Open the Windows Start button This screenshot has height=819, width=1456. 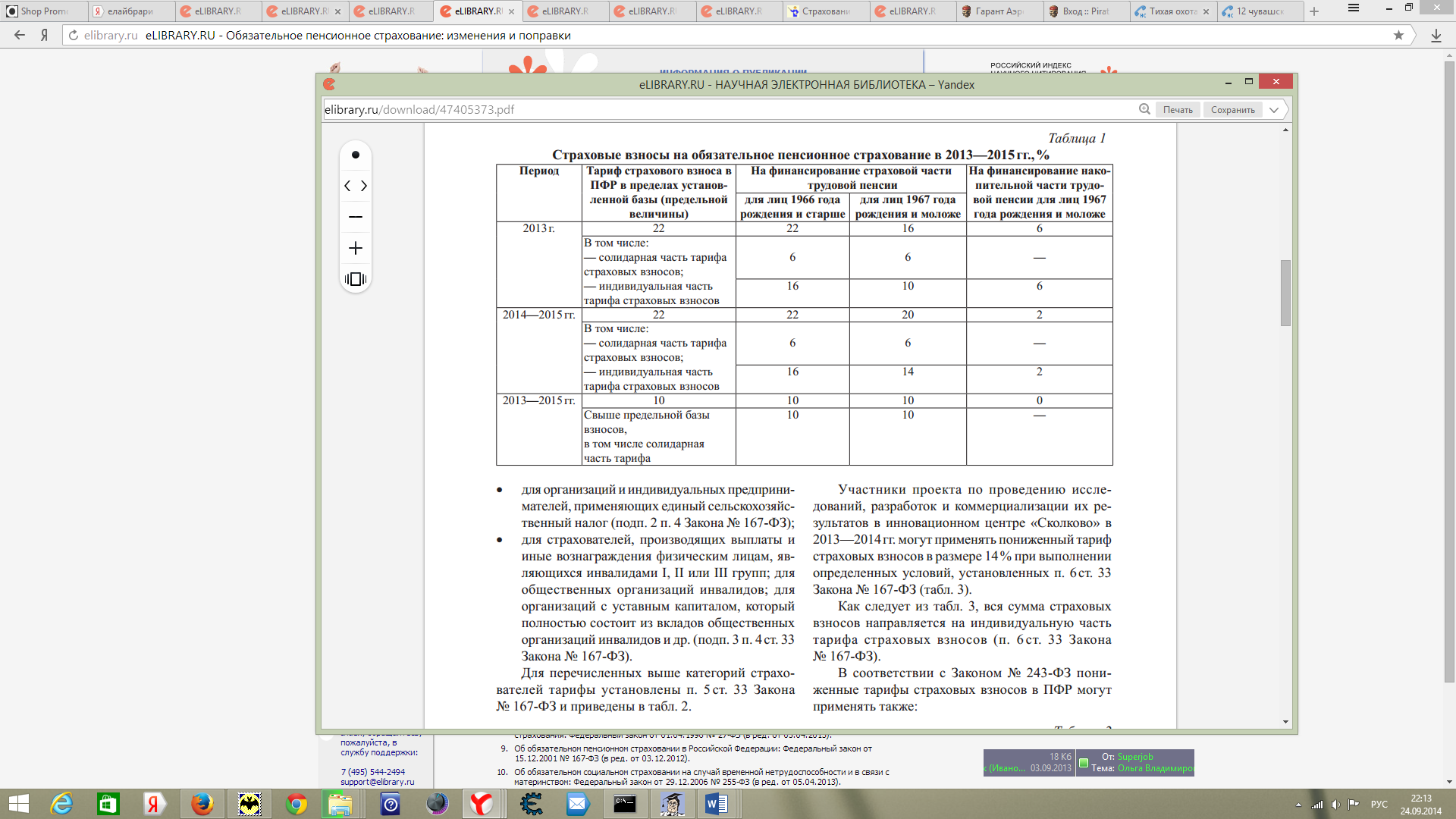[18, 804]
